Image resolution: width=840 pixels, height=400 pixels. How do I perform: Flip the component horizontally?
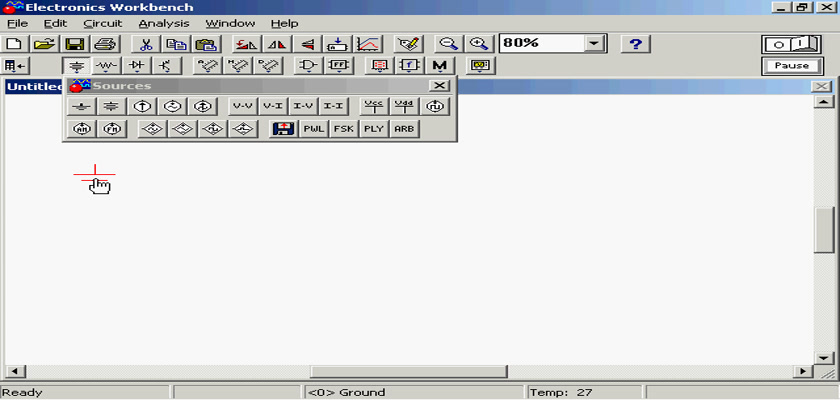276,44
